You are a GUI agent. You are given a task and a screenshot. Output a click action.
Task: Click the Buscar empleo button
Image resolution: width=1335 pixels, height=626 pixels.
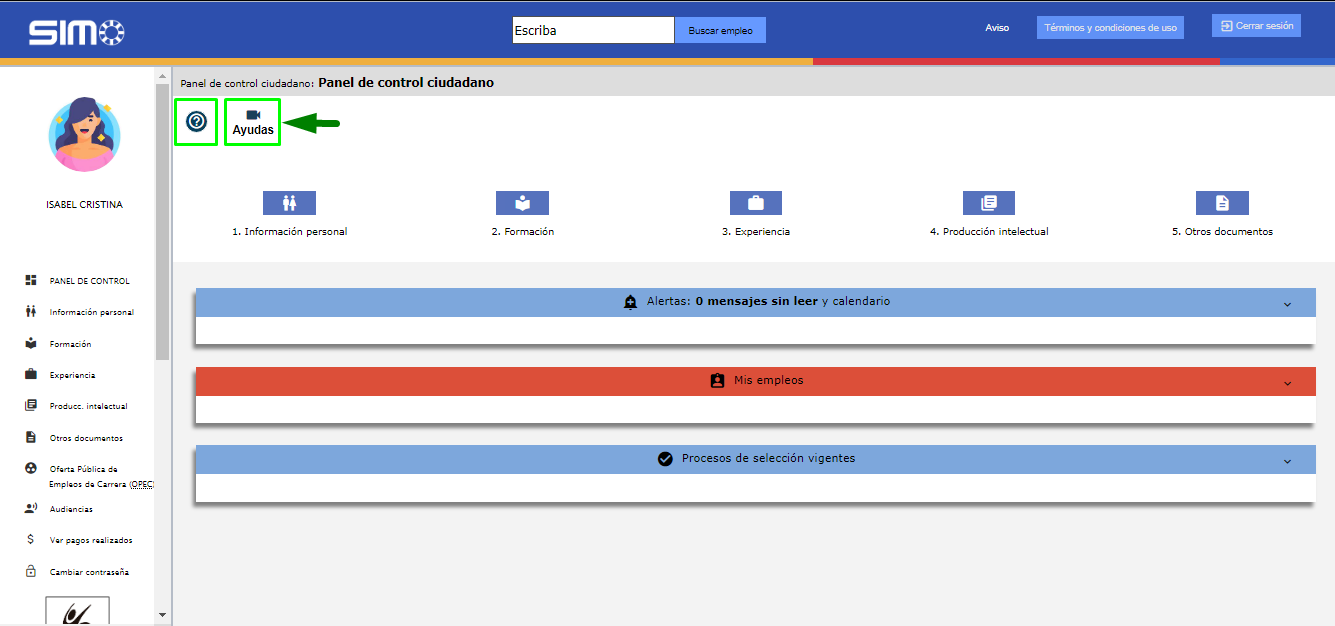pyautogui.click(x=720, y=31)
